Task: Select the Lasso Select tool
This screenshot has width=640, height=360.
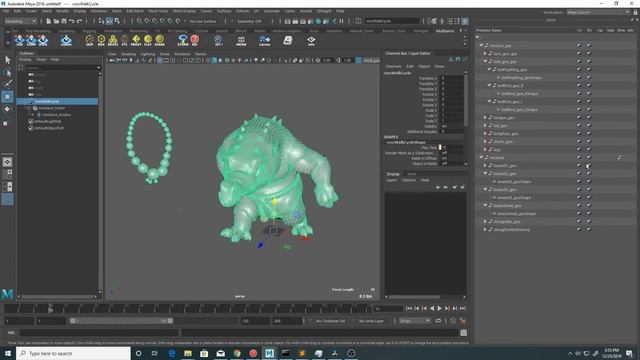Action: click(x=7, y=73)
